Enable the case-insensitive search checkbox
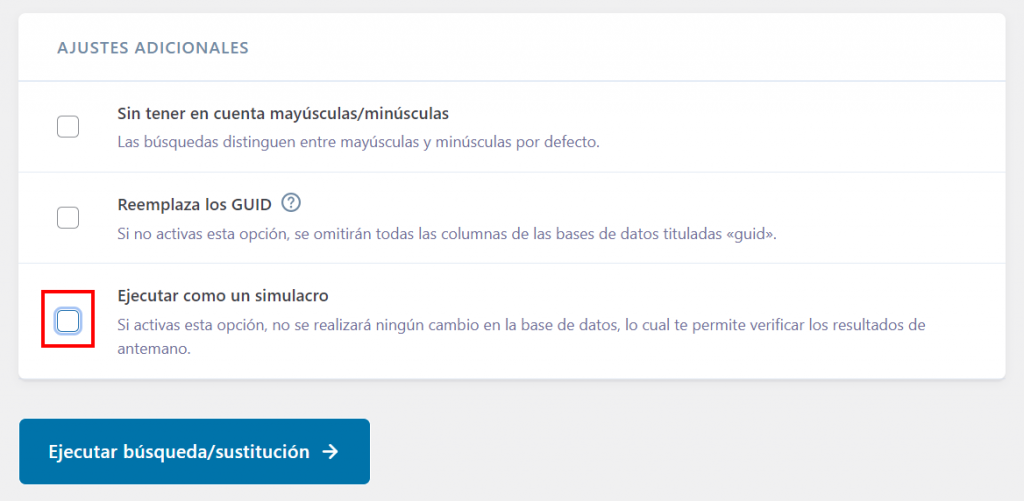 (68, 127)
